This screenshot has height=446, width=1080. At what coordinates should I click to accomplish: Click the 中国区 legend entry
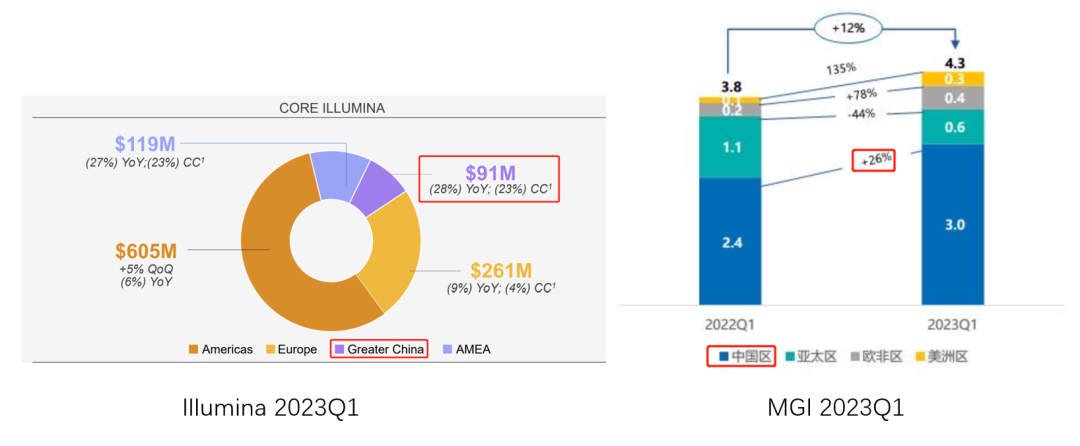tap(741, 356)
